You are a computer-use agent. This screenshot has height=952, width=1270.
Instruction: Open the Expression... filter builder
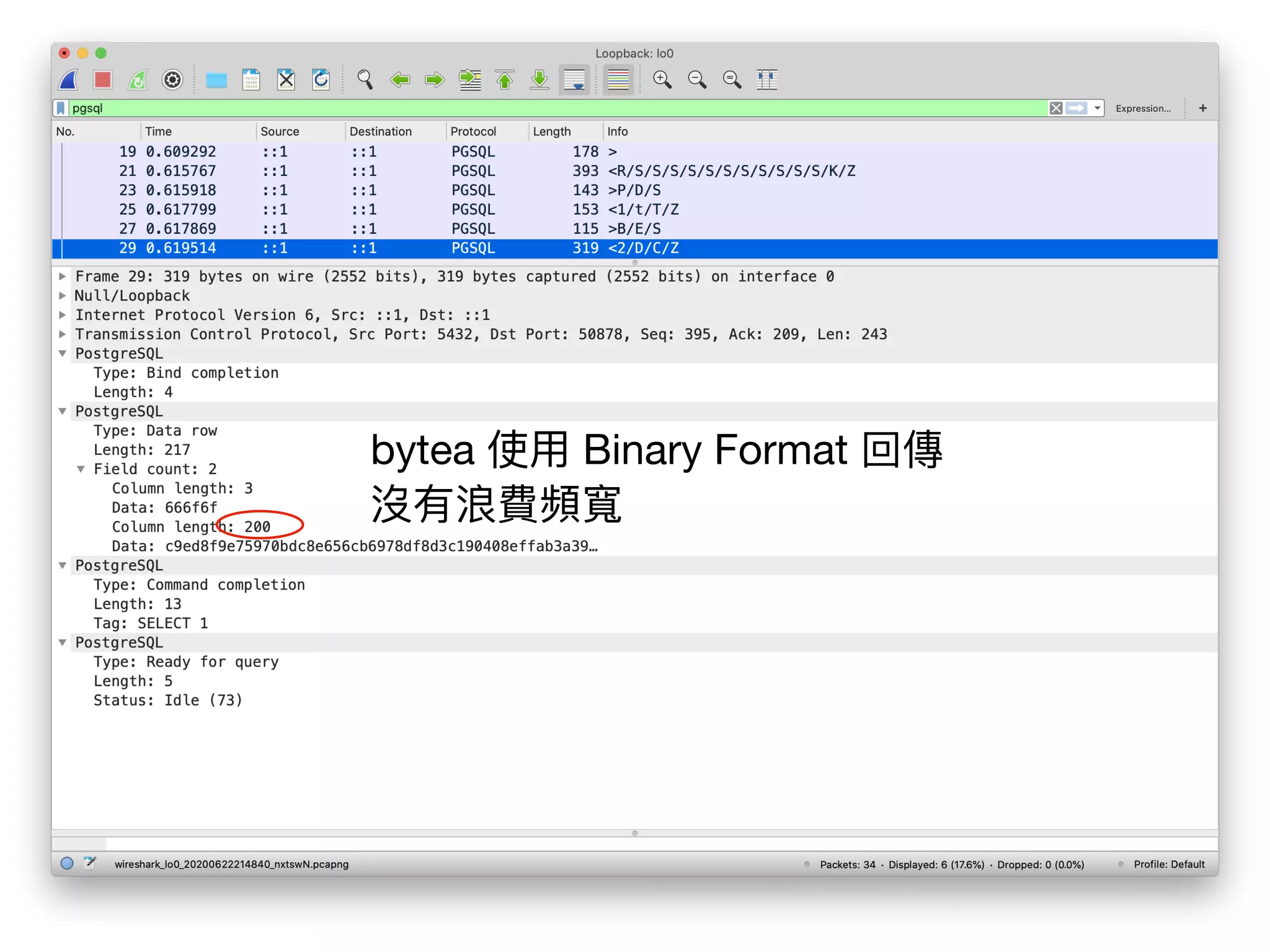coord(1143,108)
